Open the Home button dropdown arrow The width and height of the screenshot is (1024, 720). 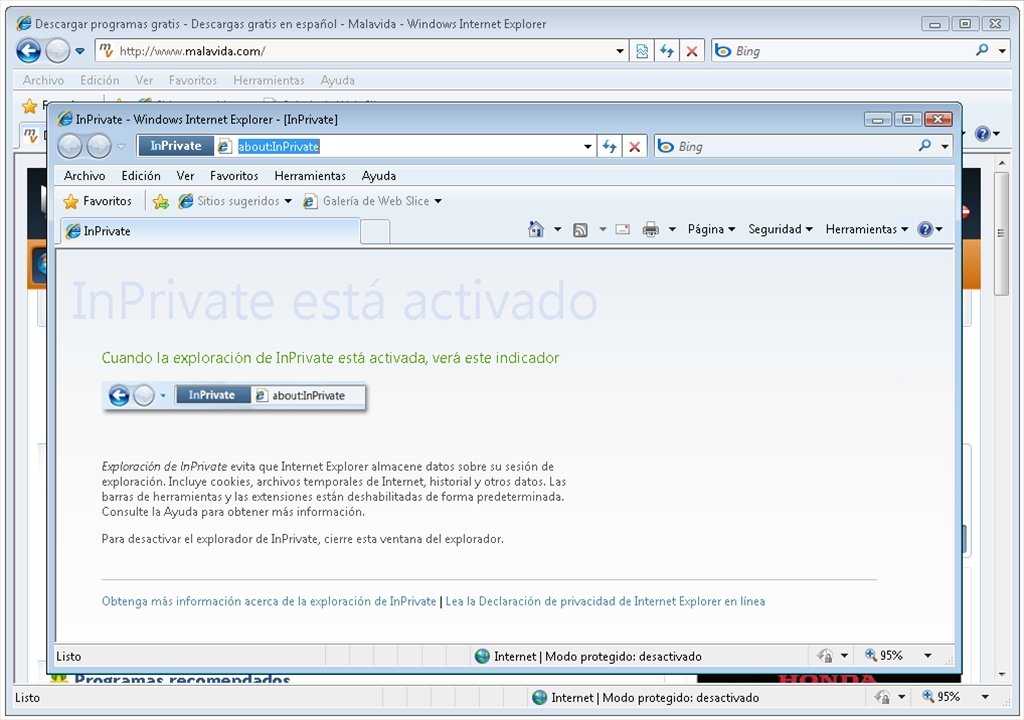[x=557, y=229]
